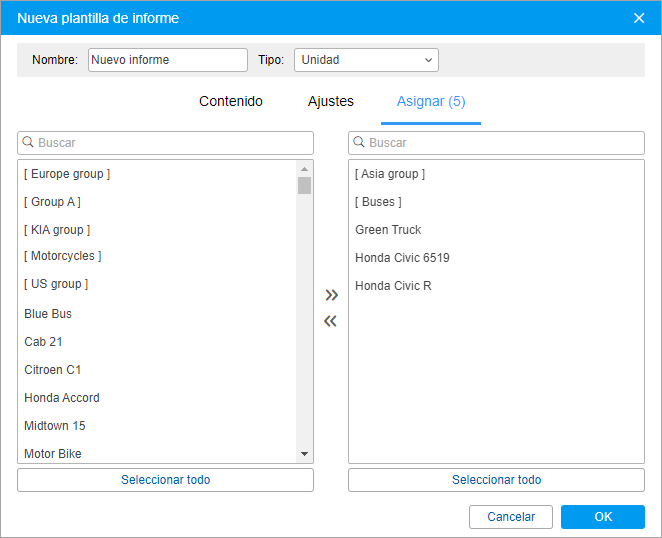The image size is (662, 538).
Task: Select the Asignar (5) tab
Action: click(x=431, y=101)
